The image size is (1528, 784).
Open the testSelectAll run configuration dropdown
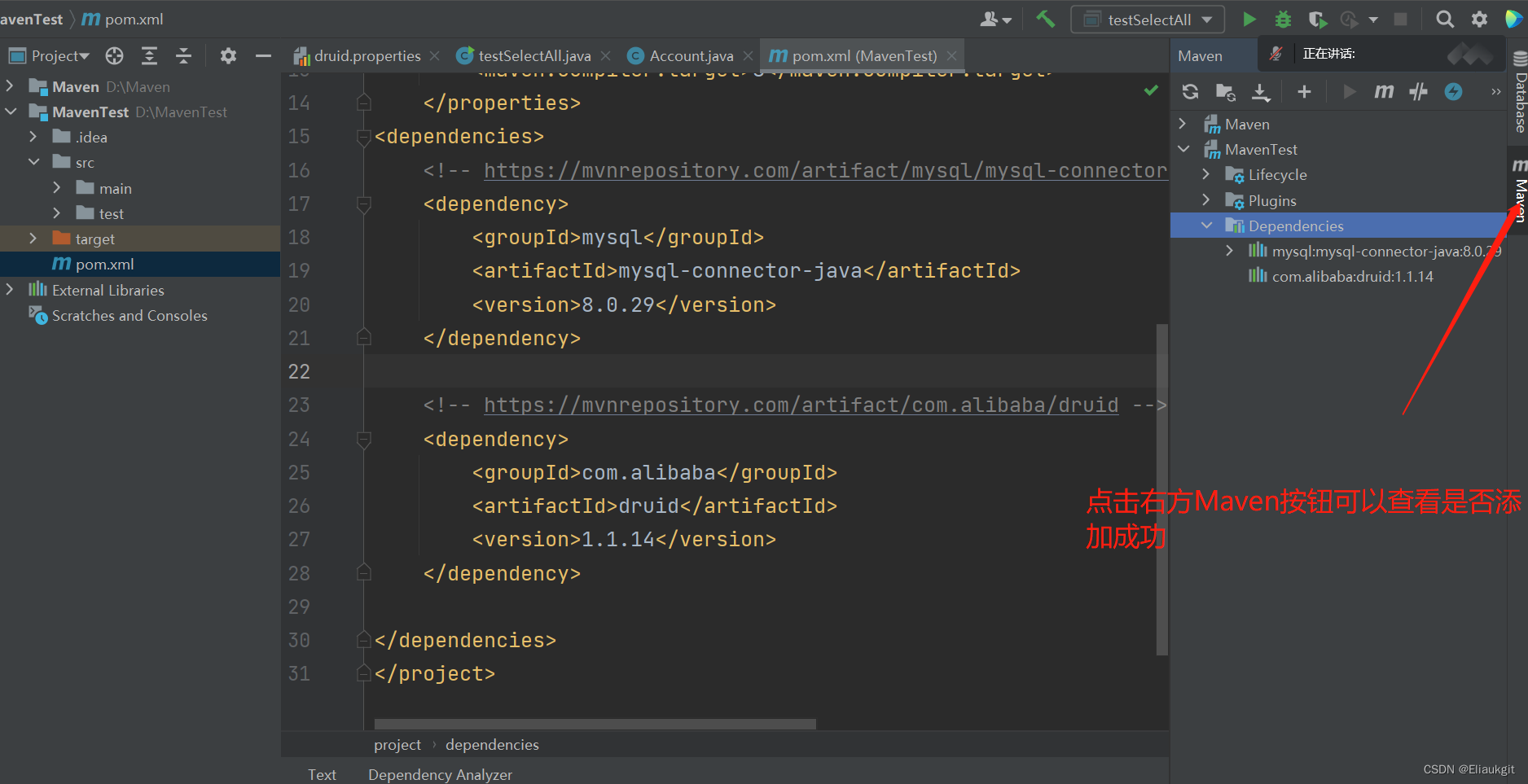pyautogui.click(x=1148, y=20)
